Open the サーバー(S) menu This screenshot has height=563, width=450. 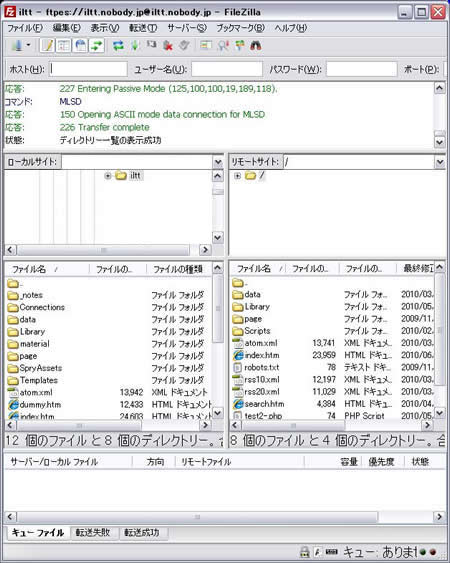[187, 28]
